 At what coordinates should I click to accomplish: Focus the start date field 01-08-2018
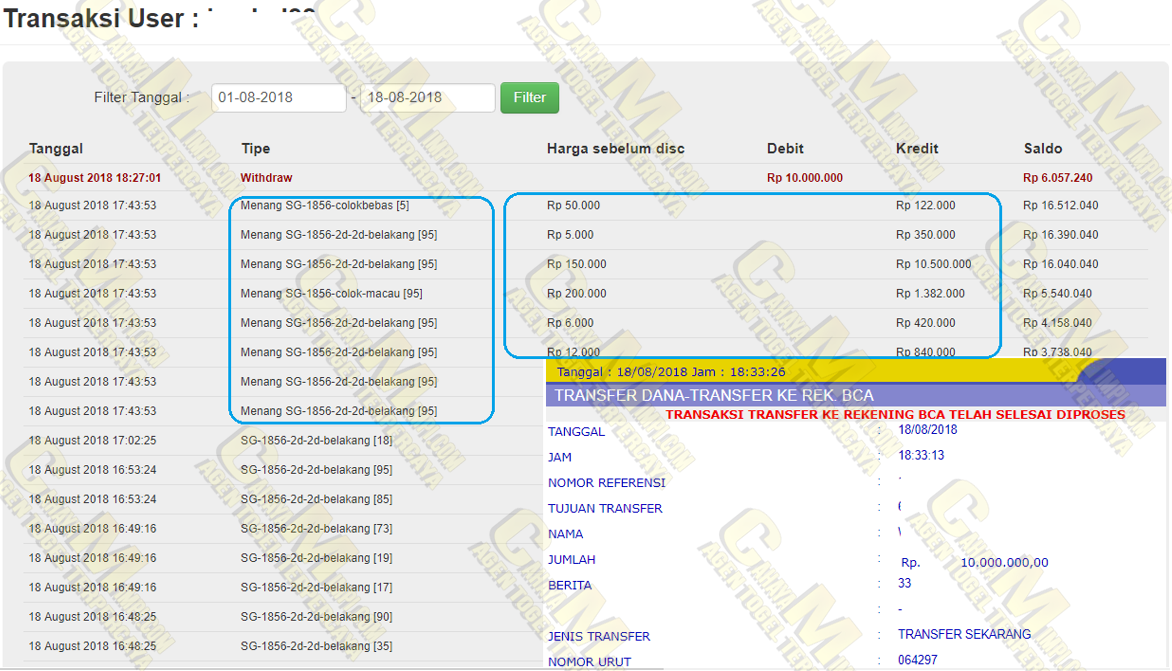tap(278, 98)
